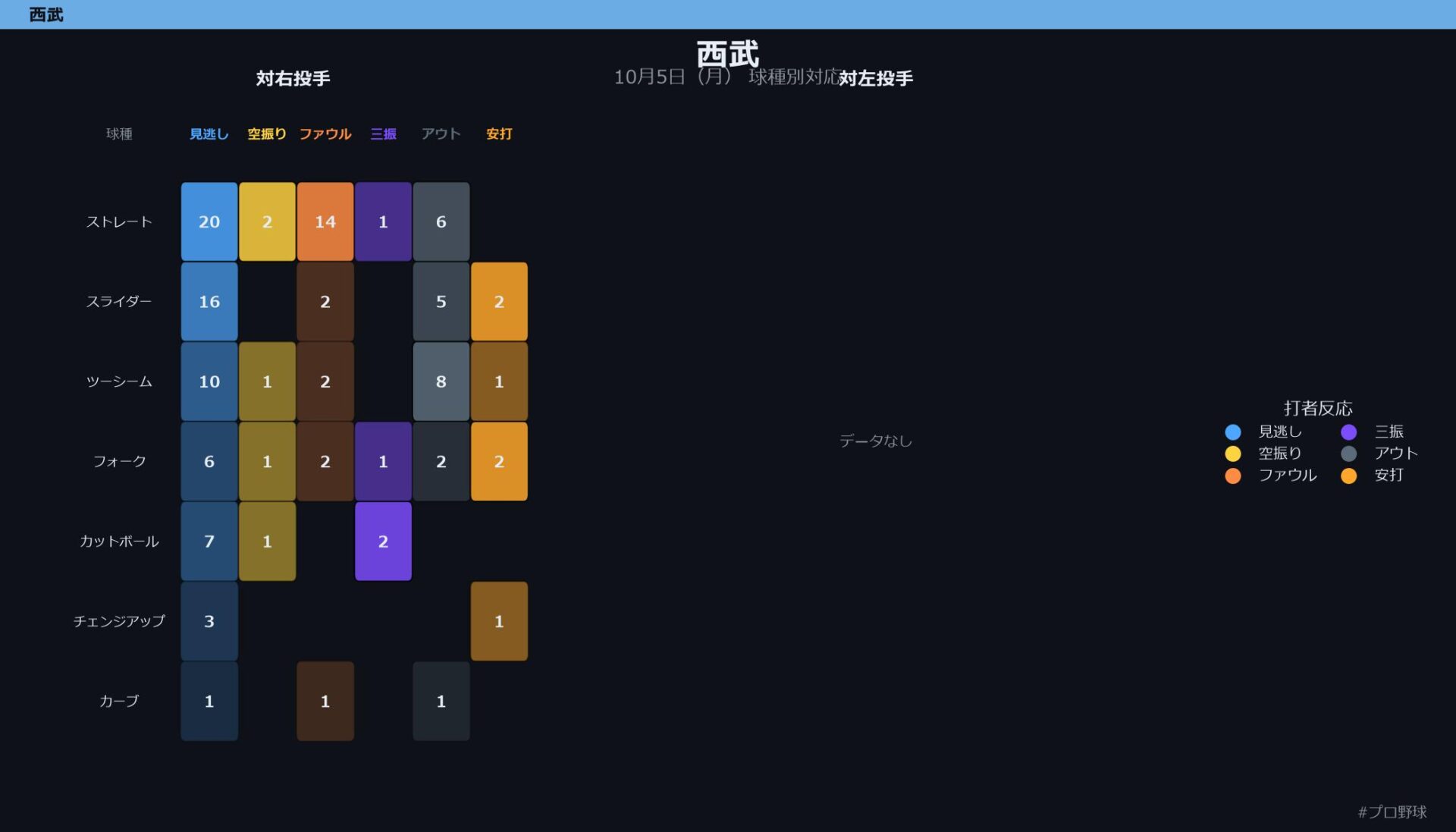Click the チェンジアップ 見逃し cell showing 3
The width and height of the screenshot is (1456, 832).
209,621
